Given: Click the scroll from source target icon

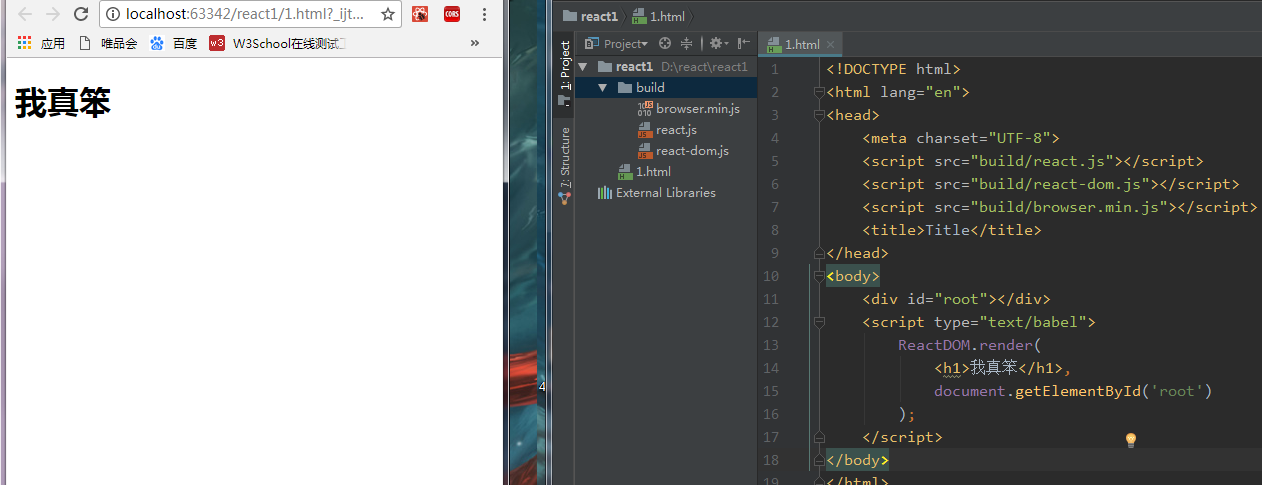Looking at the screenshot, I should 663,44.
